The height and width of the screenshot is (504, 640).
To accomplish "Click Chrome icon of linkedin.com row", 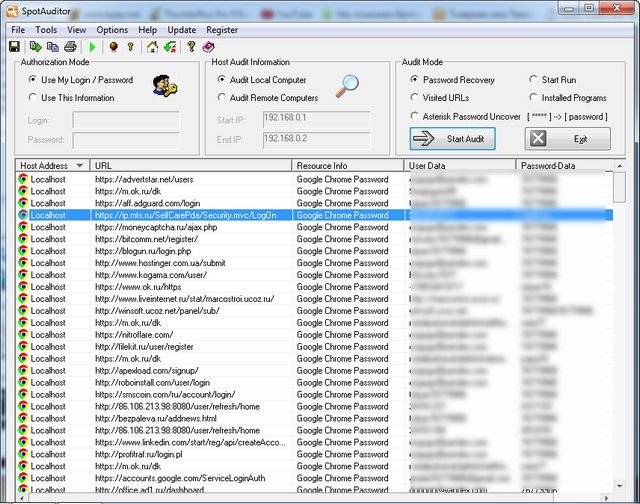I will (23, 442).
